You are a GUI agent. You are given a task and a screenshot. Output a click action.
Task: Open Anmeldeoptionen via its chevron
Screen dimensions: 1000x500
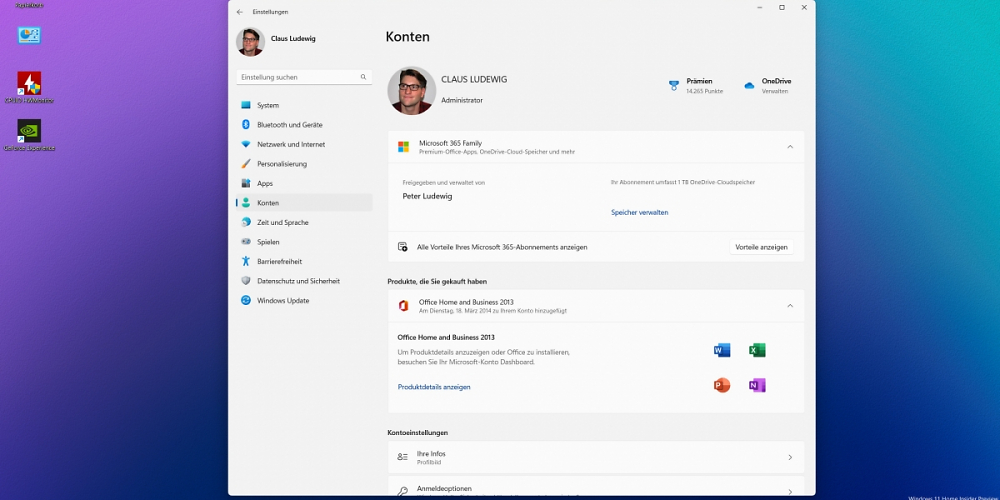tap(790, 492)
